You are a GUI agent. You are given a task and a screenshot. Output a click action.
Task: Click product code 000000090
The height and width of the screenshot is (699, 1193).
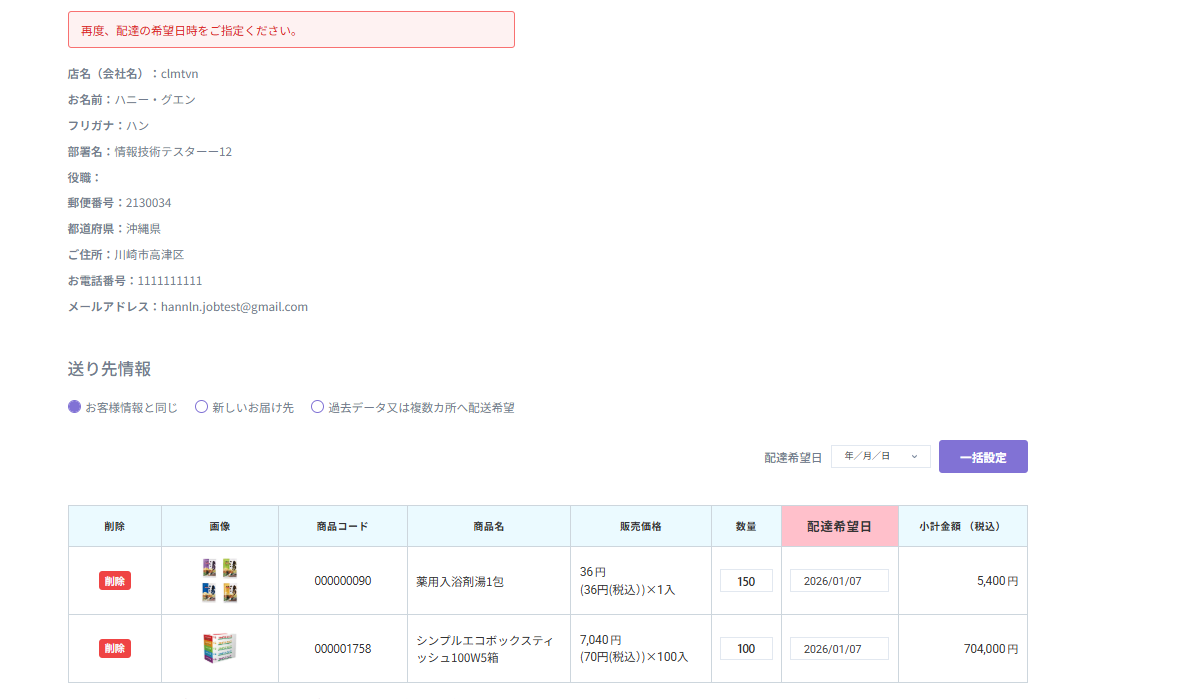[342, 581]
